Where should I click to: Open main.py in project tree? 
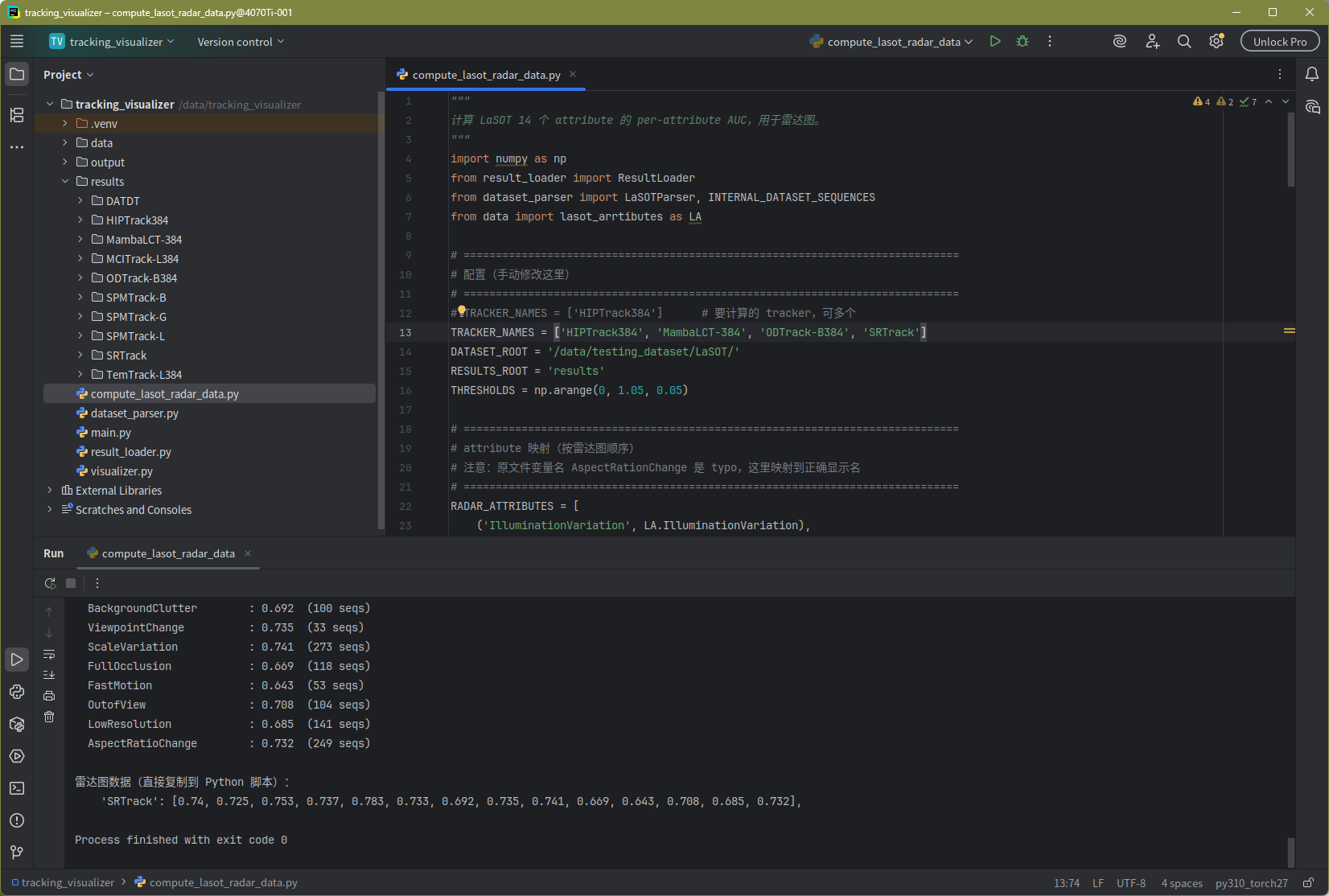click(x=110, y=433)
